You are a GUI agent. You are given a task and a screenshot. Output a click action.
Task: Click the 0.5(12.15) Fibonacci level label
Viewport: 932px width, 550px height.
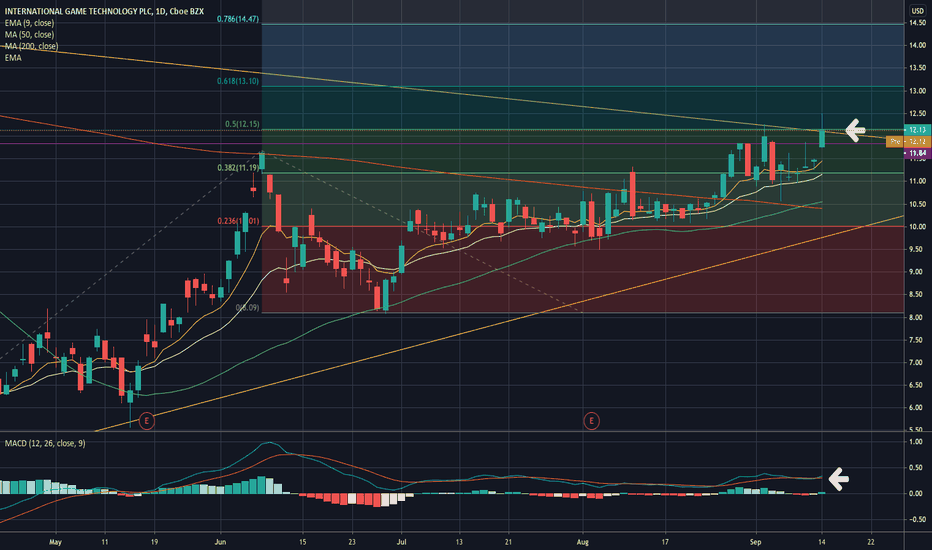(242, 124)
